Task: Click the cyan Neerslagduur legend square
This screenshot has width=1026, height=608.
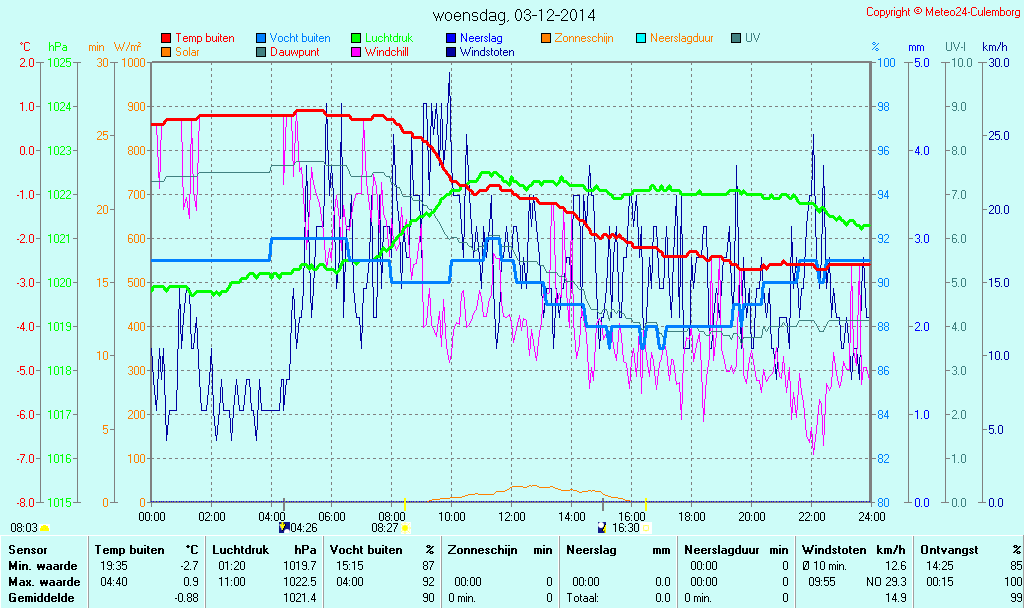Action: [x=641, y=38]
